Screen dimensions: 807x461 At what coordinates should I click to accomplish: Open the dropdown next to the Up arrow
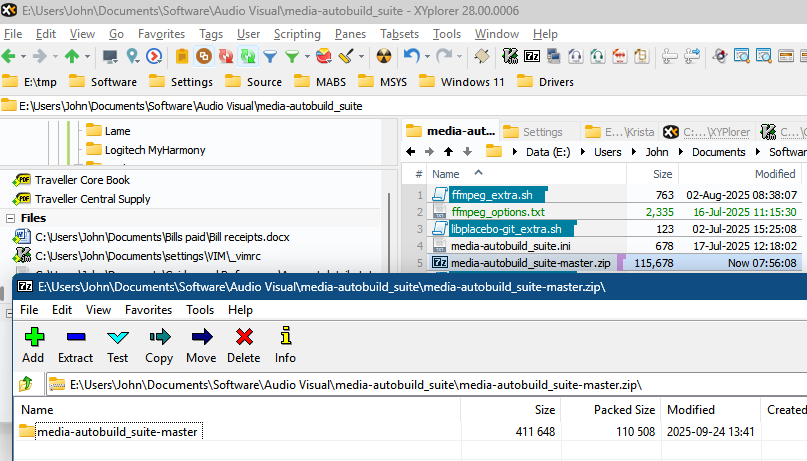pyautogui.click(x=87, y=57)
